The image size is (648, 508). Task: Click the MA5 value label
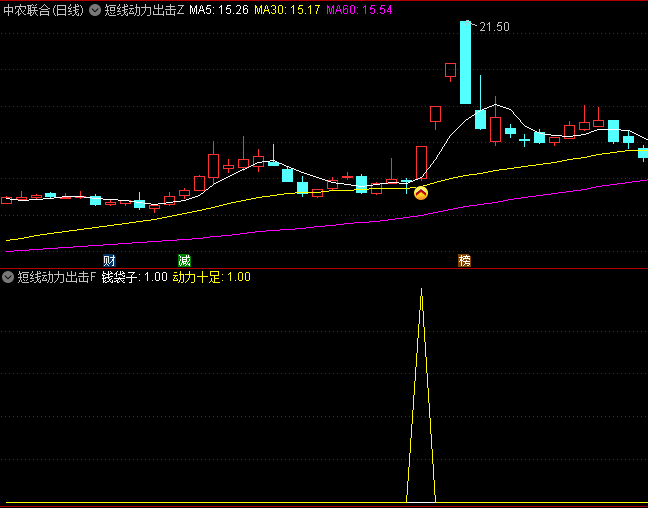click(x=219, y=9)
